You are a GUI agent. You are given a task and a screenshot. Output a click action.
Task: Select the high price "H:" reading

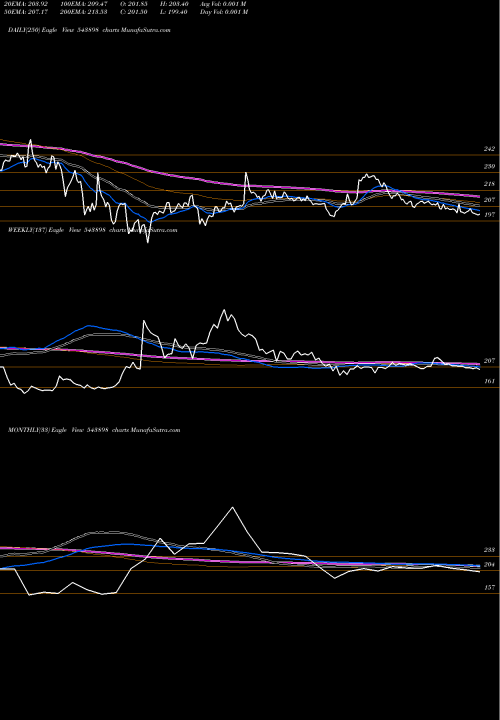[174, 4]
